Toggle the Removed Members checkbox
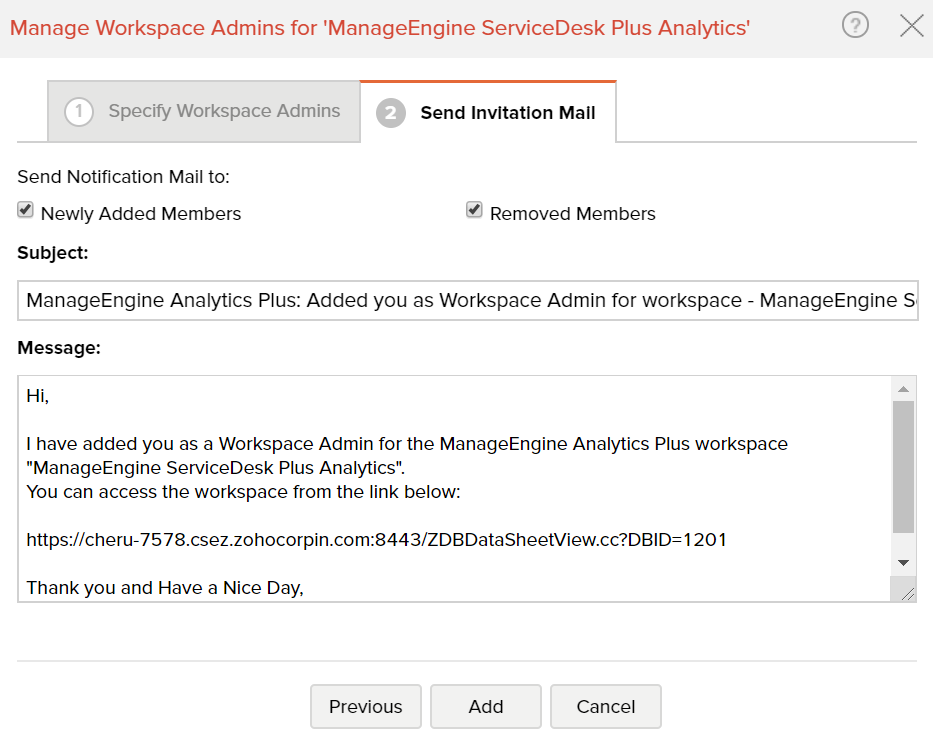933x747 pixels. pyautogui.click(x=474, y=210)
